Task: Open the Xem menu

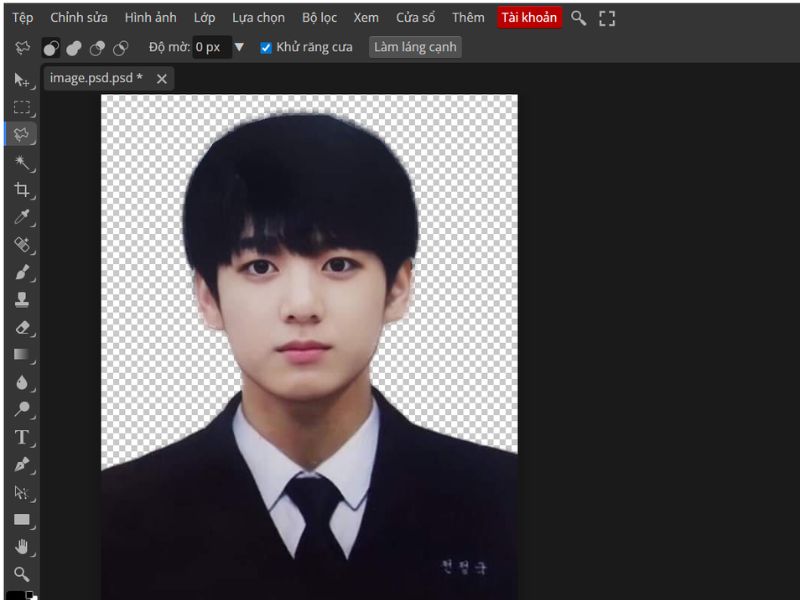Action: tap(366, 18)
